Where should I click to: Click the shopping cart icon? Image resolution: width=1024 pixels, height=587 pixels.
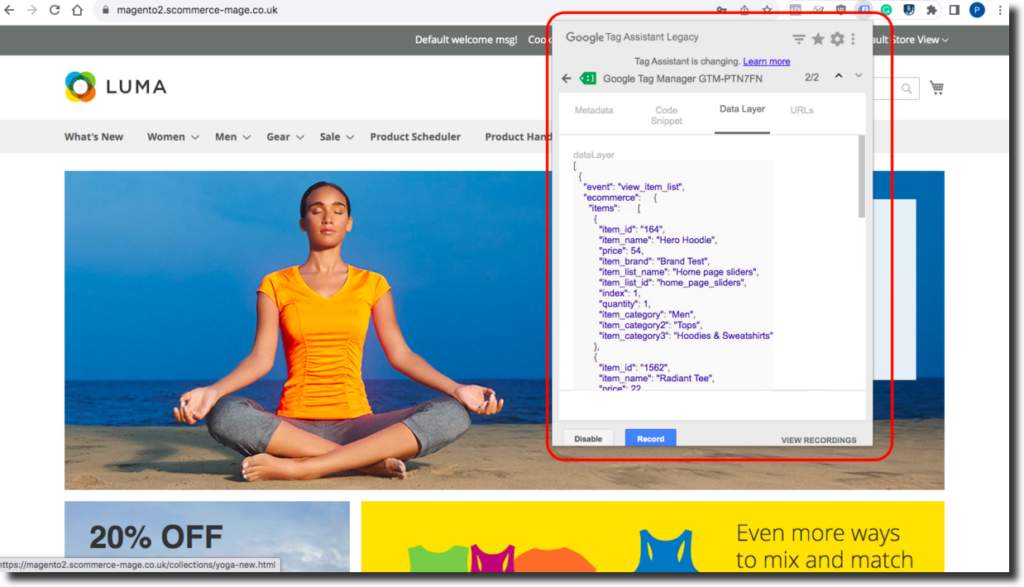pos(936,88)
